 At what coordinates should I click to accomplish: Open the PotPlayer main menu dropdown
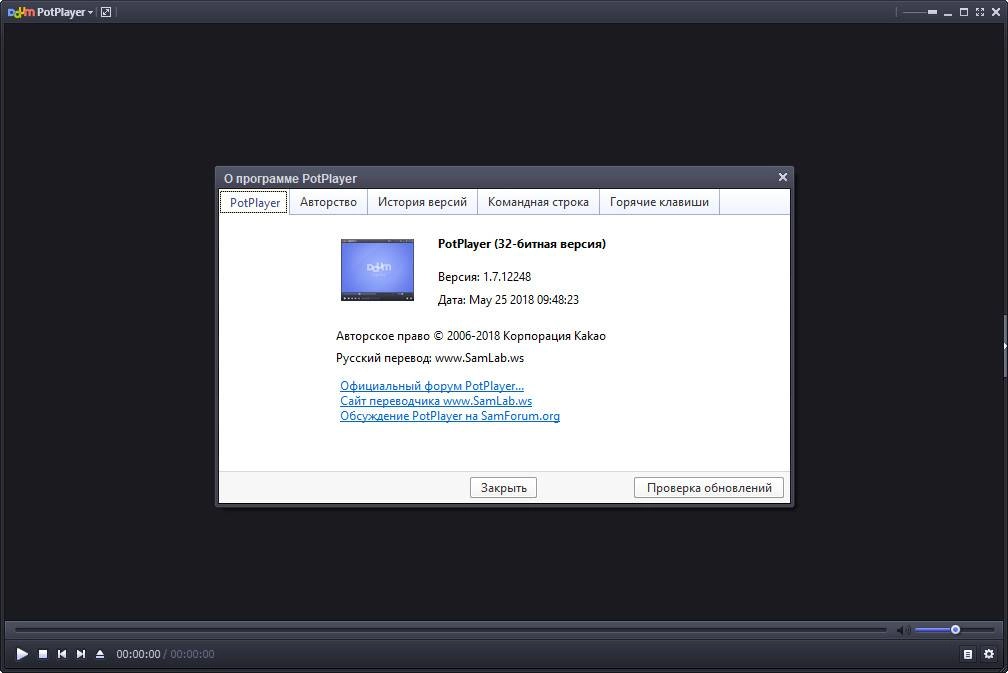click(64, 12)
